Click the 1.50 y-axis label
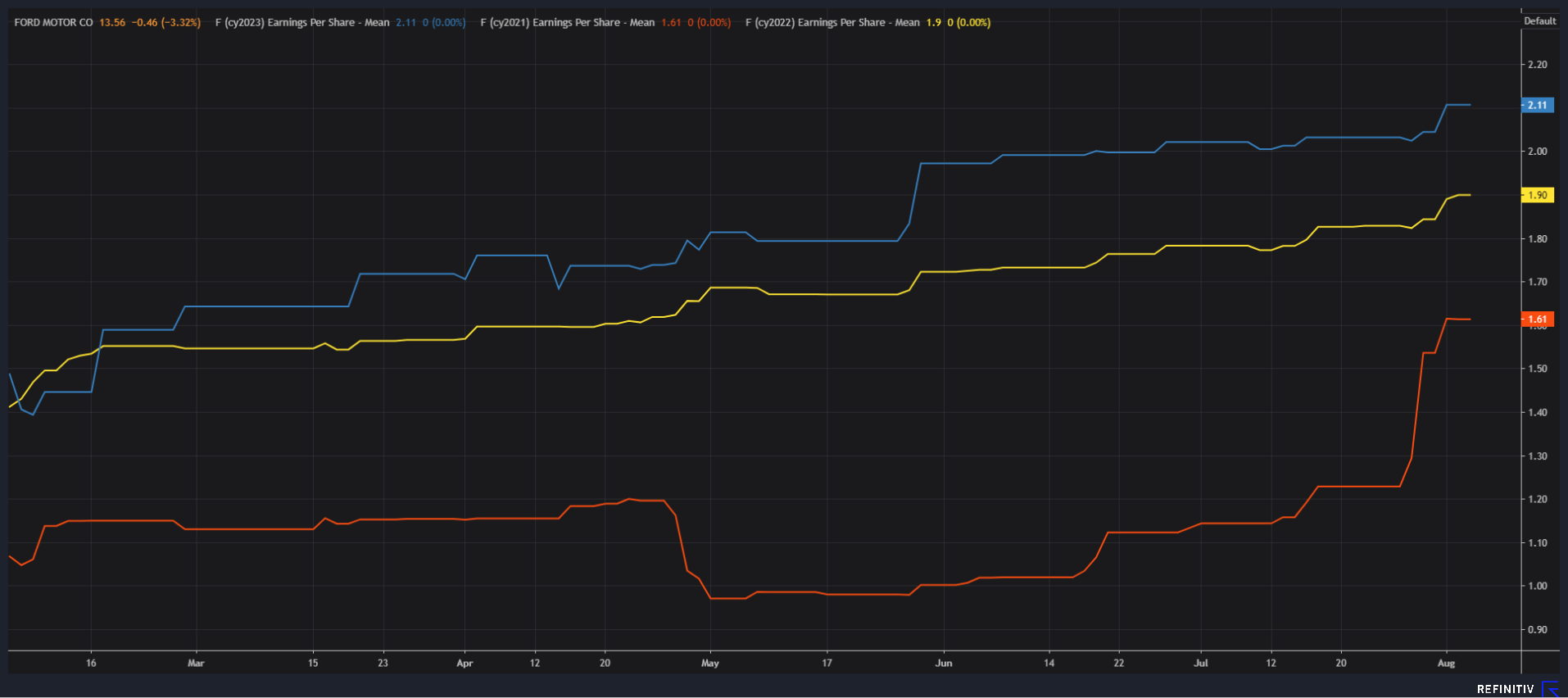Screen dimensions: 1568x698 (x=1538, y=369)
